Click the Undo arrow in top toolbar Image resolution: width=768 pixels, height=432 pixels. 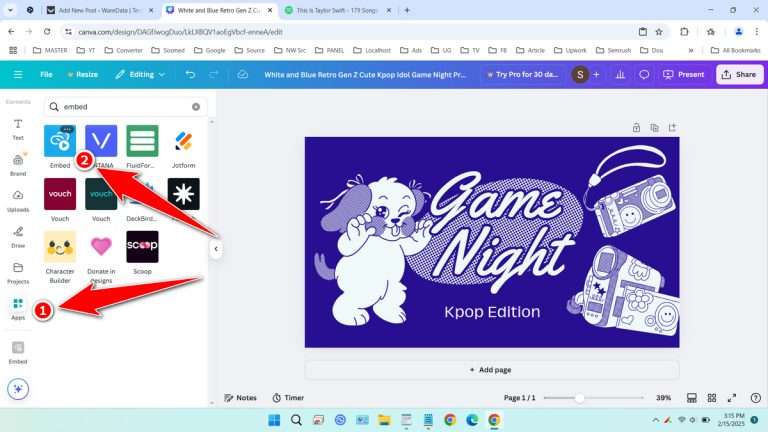pyautogui.click(x=191, y=74)
